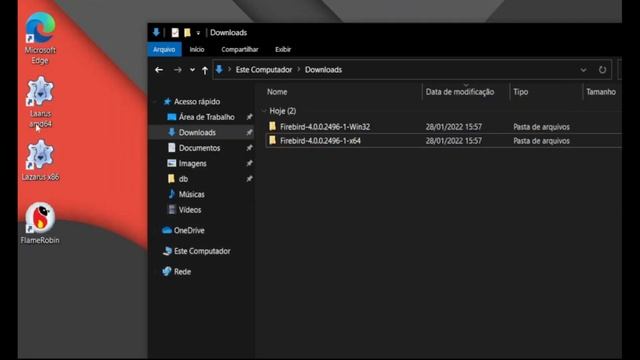Viewport: 640px width, 360px height.
Task: Open Músicas in the navigation pane
Action: point(191,195)
